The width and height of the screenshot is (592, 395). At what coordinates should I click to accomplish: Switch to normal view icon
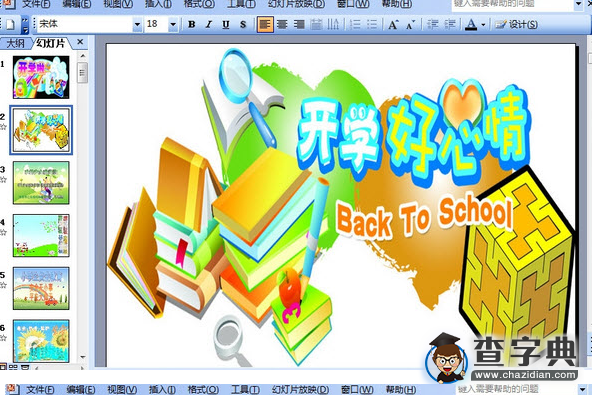(3, 366)
